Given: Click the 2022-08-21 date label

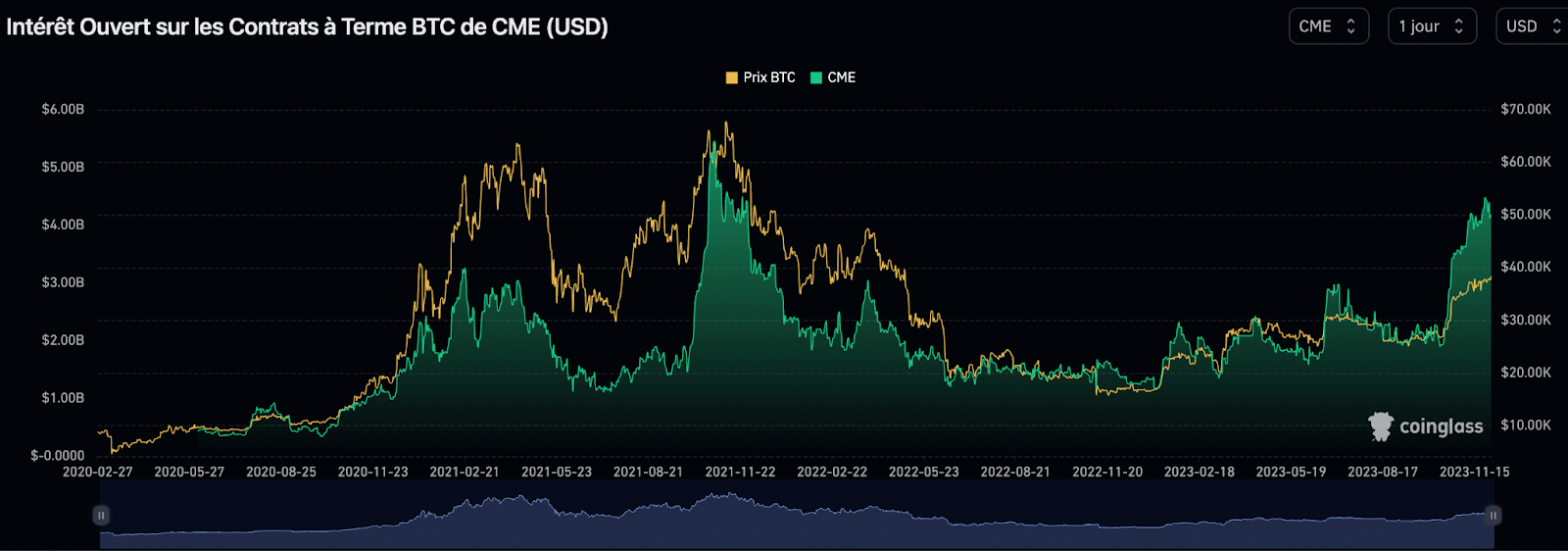Looking at the screenshot, I should [x=1015, y=472].
